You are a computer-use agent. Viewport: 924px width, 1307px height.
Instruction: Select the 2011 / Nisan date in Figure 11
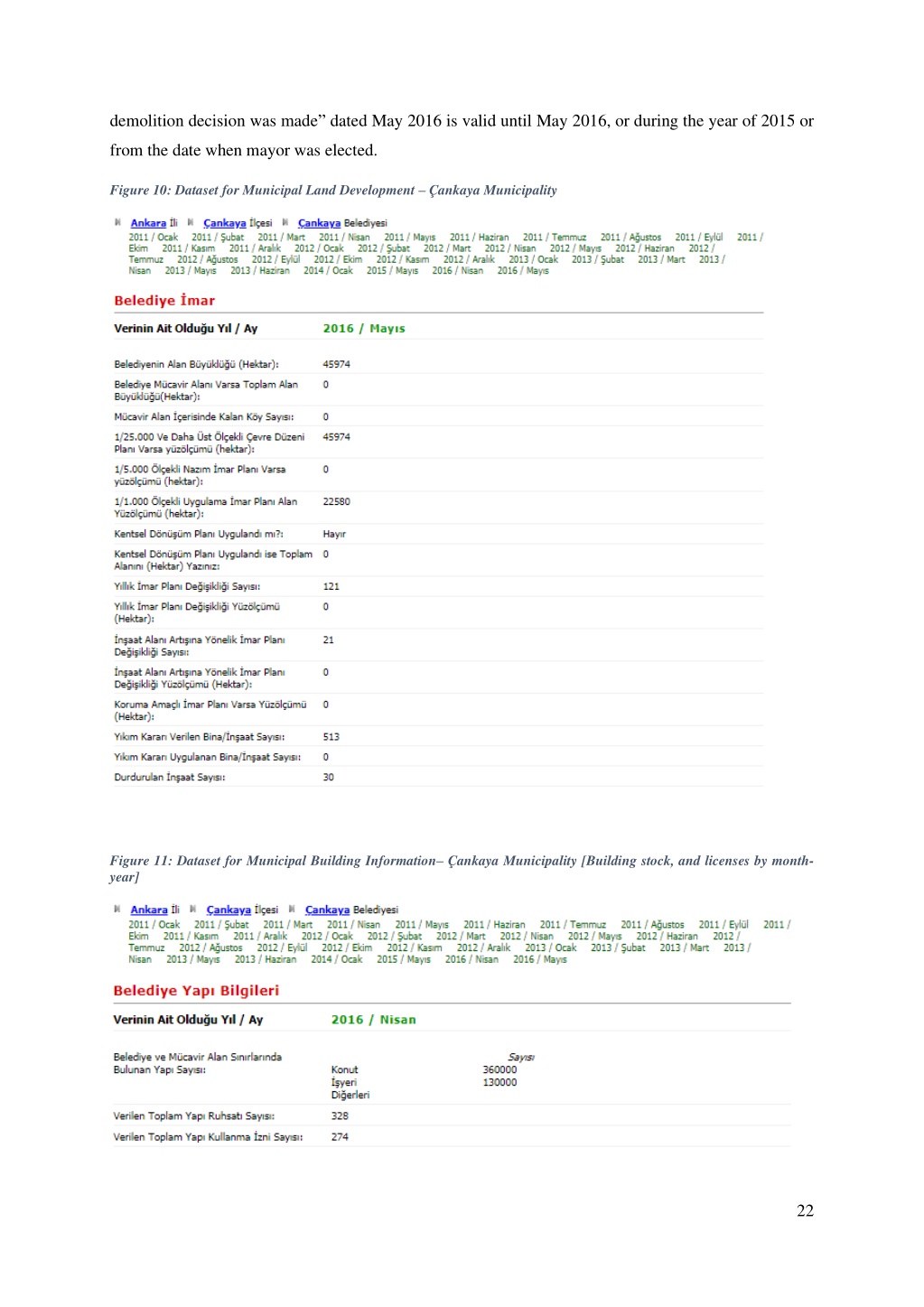pos(353,925)
